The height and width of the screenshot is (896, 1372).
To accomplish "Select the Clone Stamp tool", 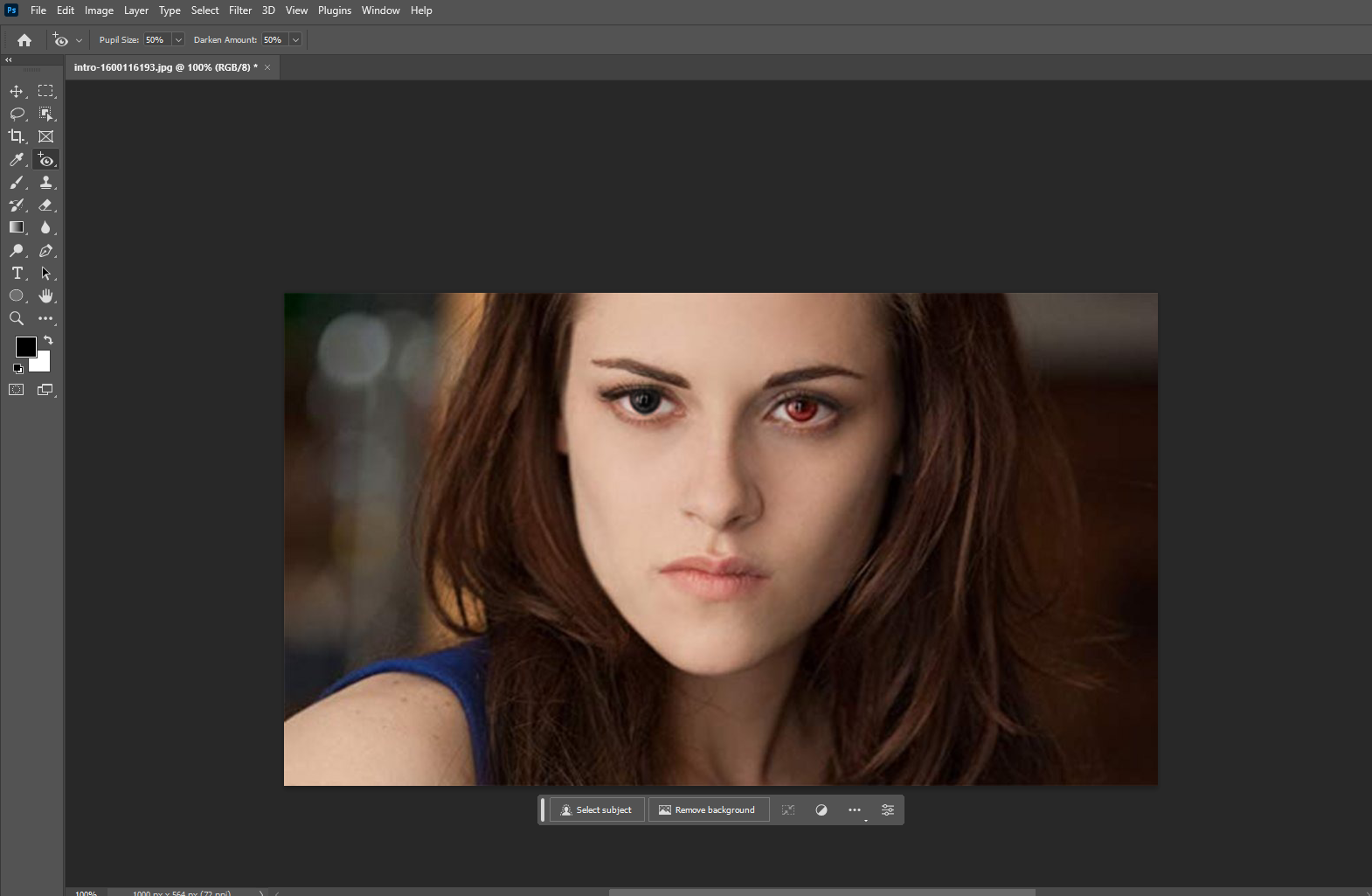I will [x=46, y=183].
